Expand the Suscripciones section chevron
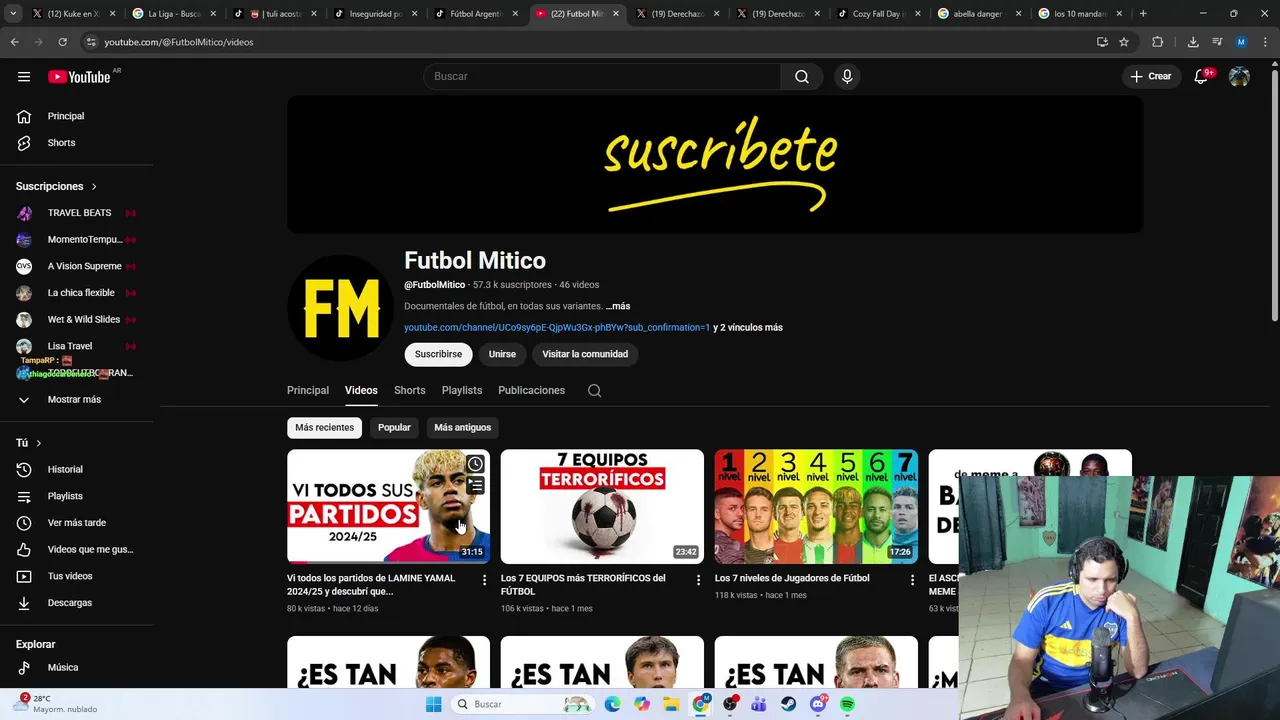Viewport: 1280px width, 720px height. point(94,187)
